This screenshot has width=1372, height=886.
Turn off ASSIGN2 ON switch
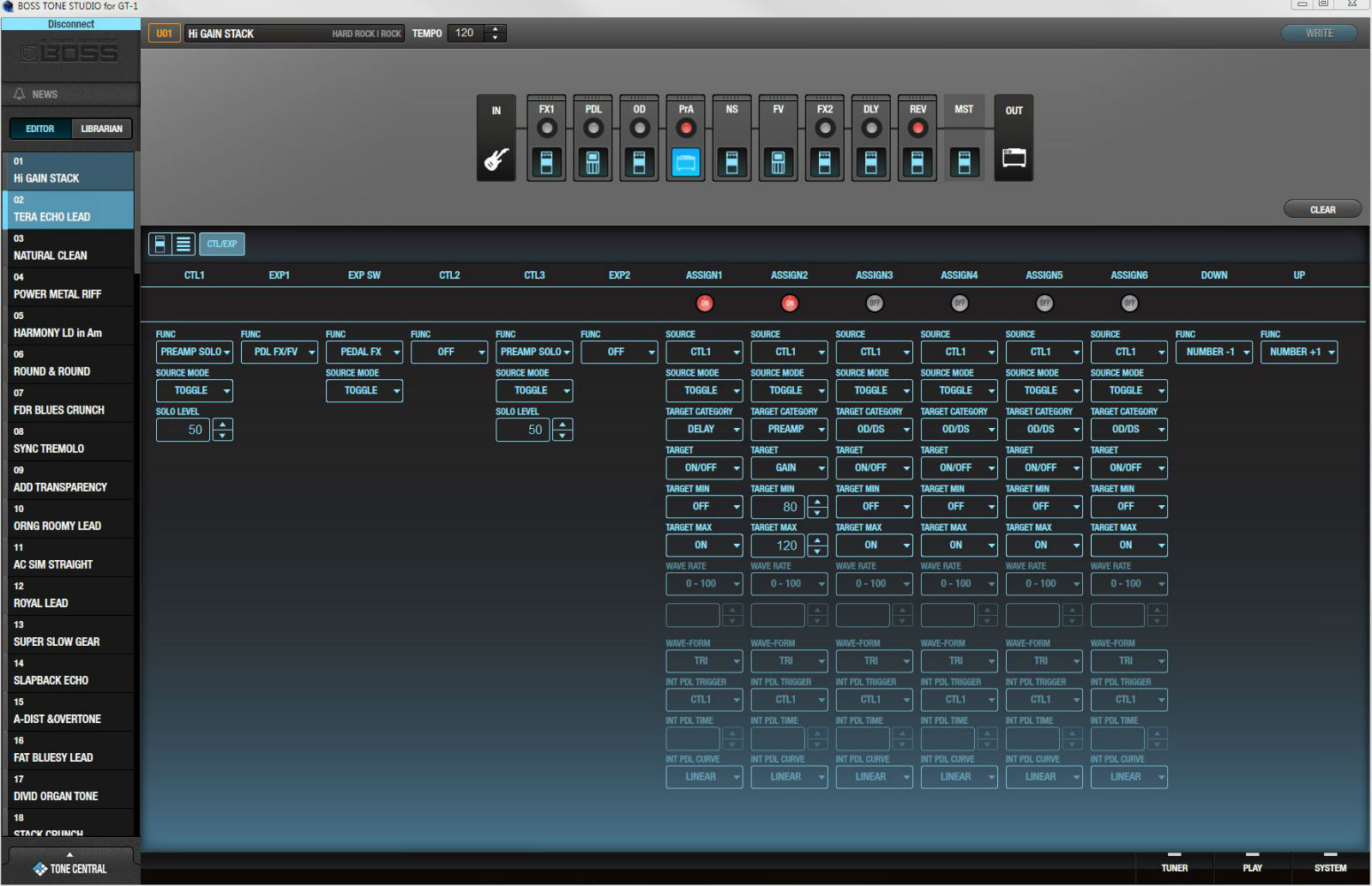[789, 303]
